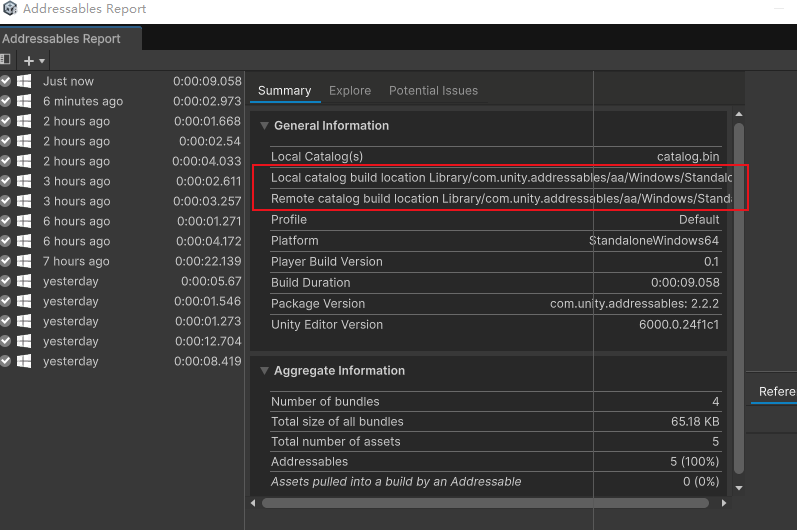The height and width of the screenshot is (530, 797).
Task: Select yesterday build with duration 0:00:01.546
Action: 121,301
